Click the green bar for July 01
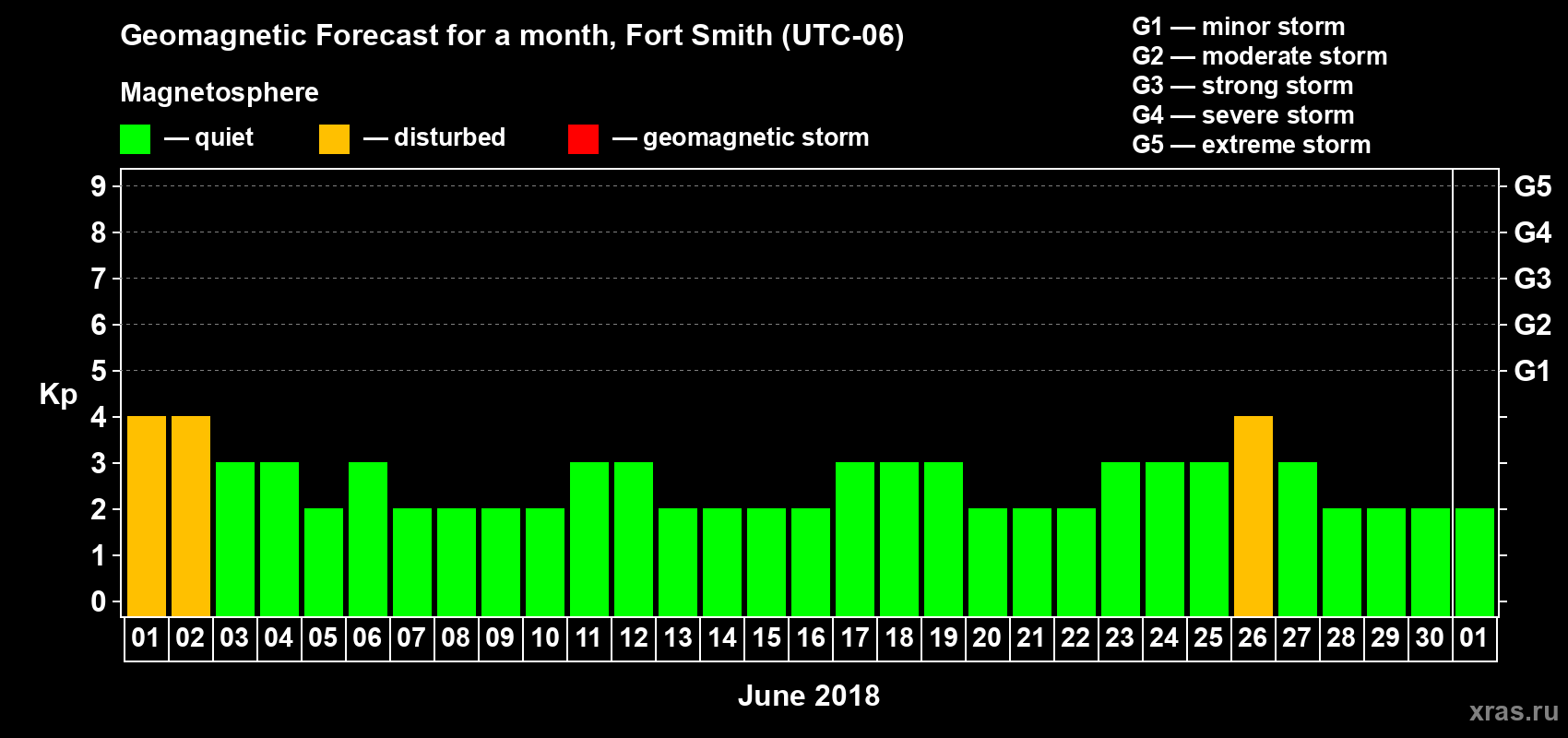The width and height of the screenshot is (1568, 738). tap(1475, 562)
